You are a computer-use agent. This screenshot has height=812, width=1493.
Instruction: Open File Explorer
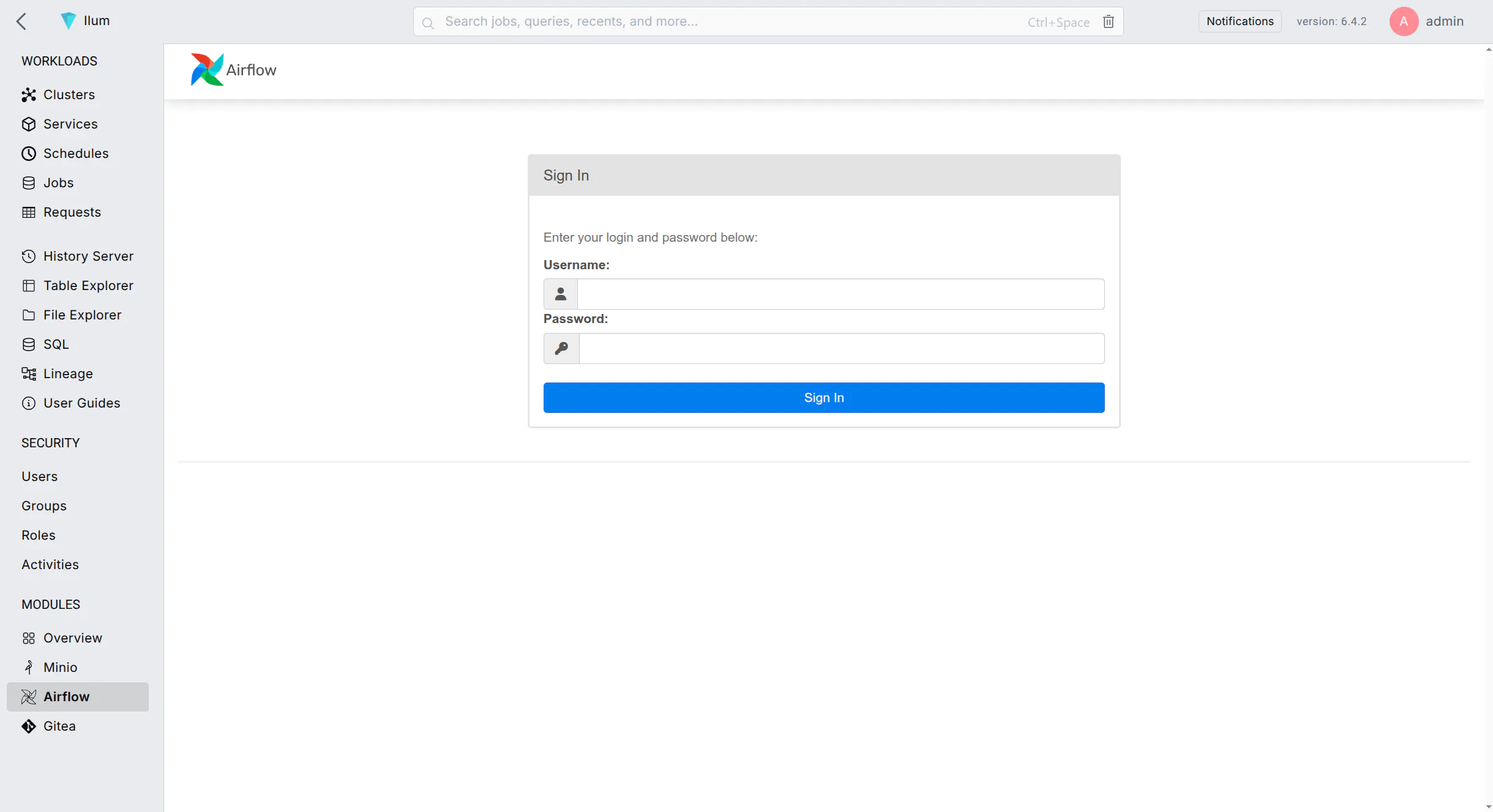pos(83,315)
